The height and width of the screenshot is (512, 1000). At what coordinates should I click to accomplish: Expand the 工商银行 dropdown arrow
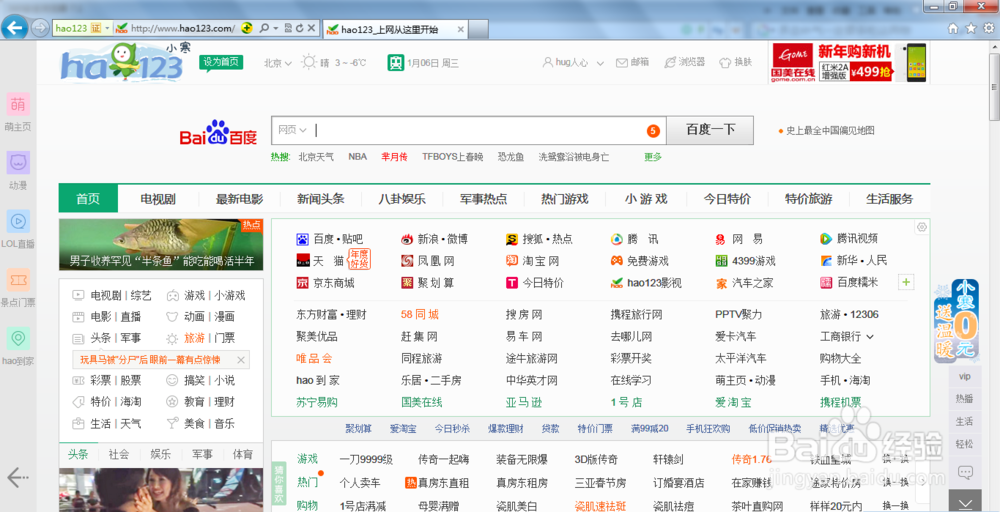[x=871, y=337]
